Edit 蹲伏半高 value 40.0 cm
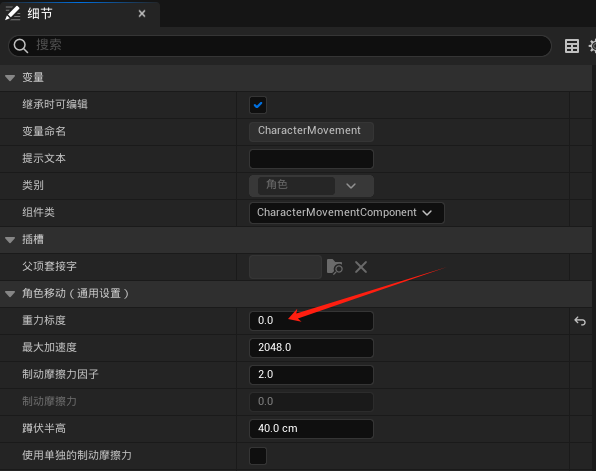This screenshot has height=471, width=596. (x=311, y=429)
